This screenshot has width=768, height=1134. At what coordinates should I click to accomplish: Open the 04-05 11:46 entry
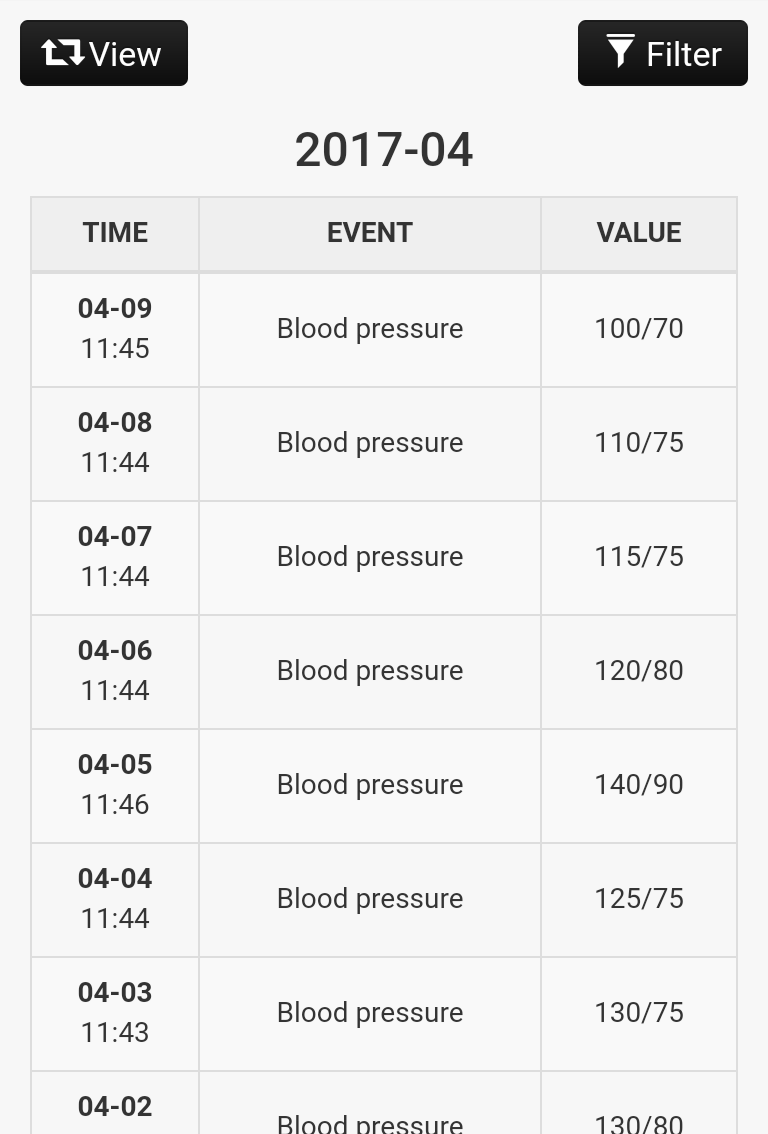point(115,785)
